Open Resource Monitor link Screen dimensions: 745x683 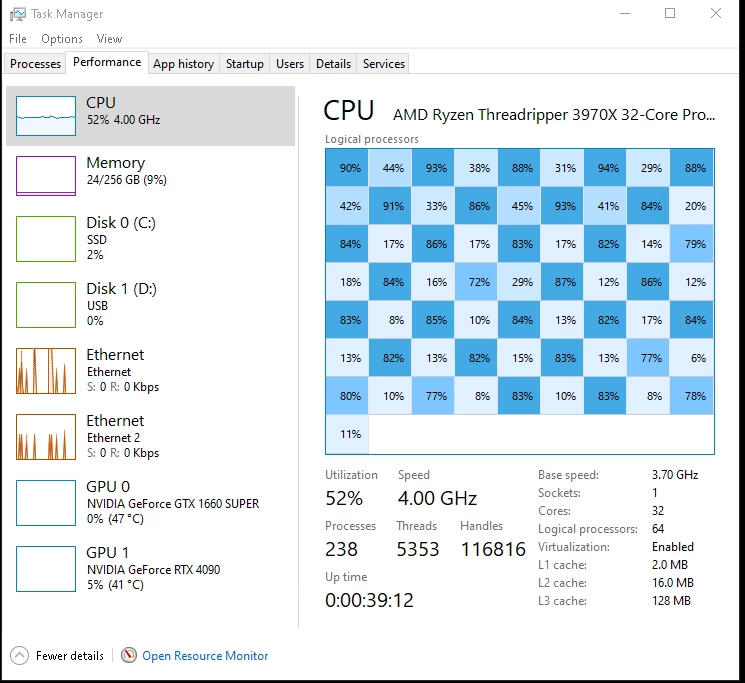coord(205,656)
